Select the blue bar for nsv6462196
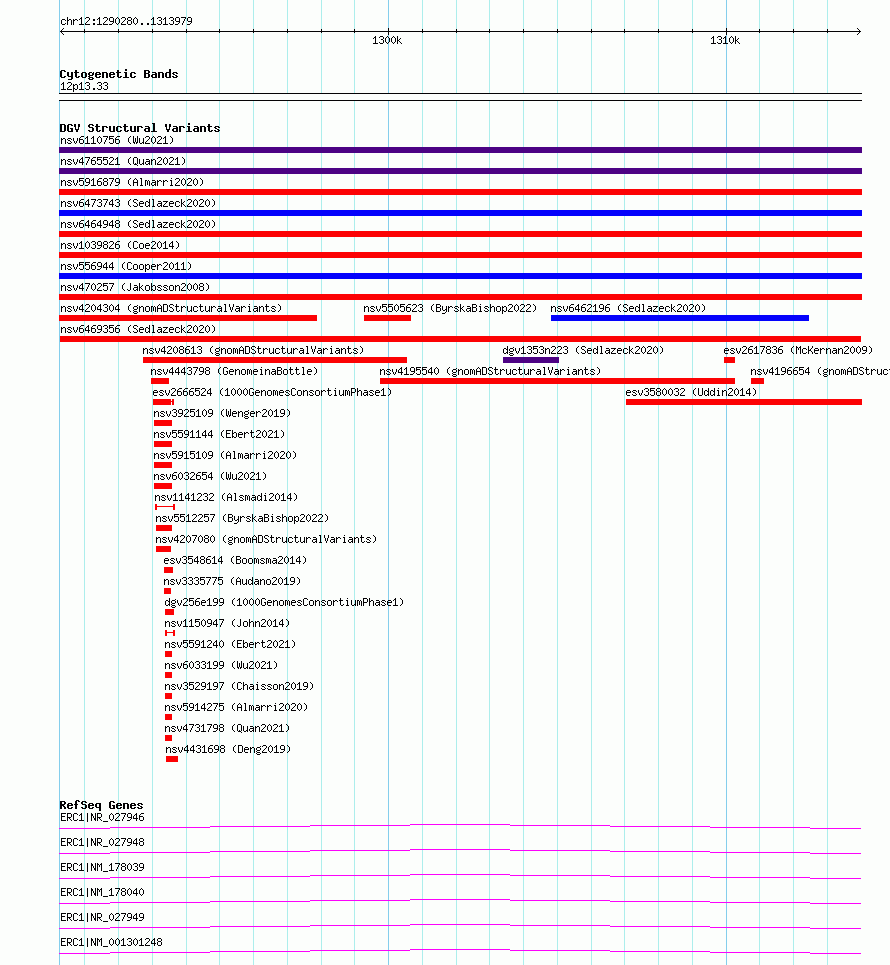The image size is (890, 965). 680,318
